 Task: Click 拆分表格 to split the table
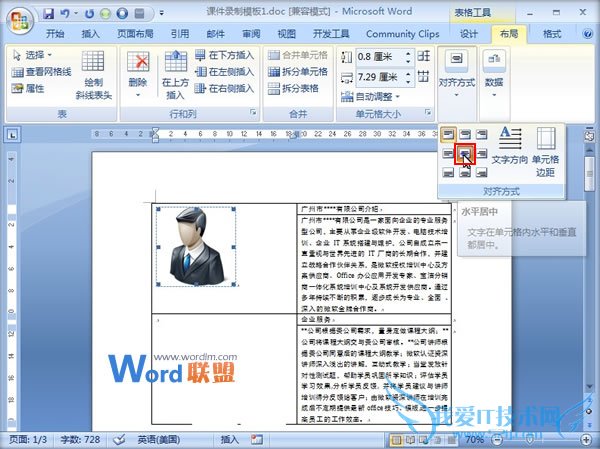point(293,88)
